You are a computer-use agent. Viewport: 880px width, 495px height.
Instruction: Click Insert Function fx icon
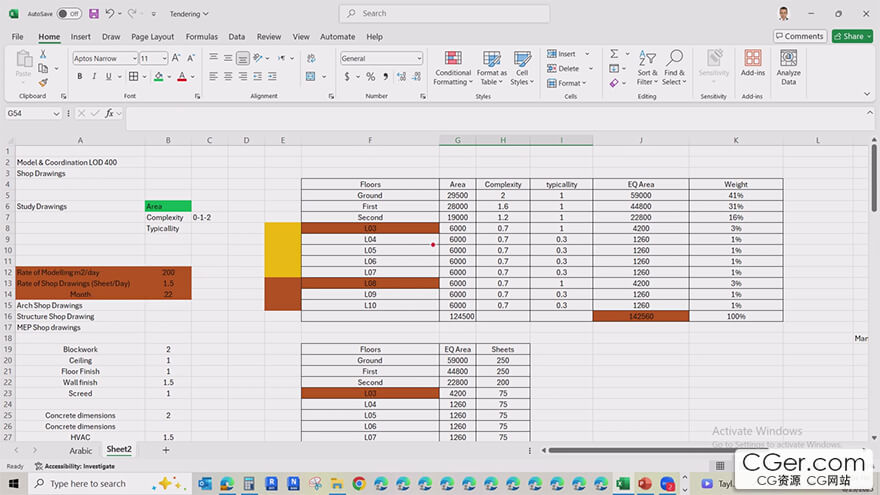pos(109,113)
